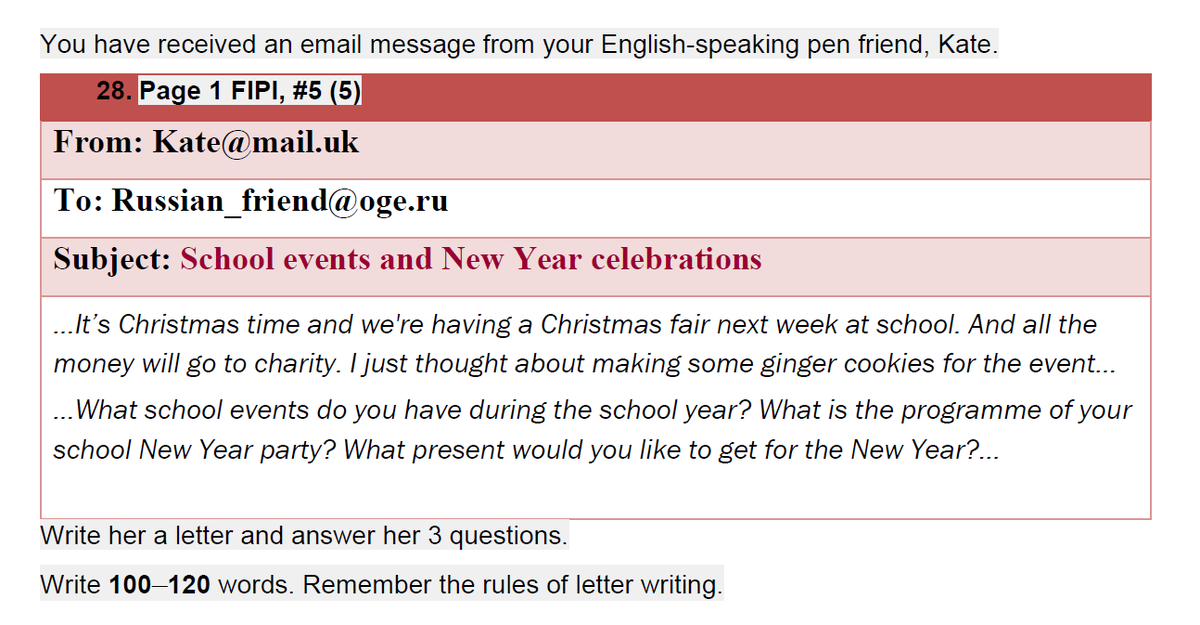
Task: Click the task number 28
Action: pyautogui.click(x=113, y=92)
